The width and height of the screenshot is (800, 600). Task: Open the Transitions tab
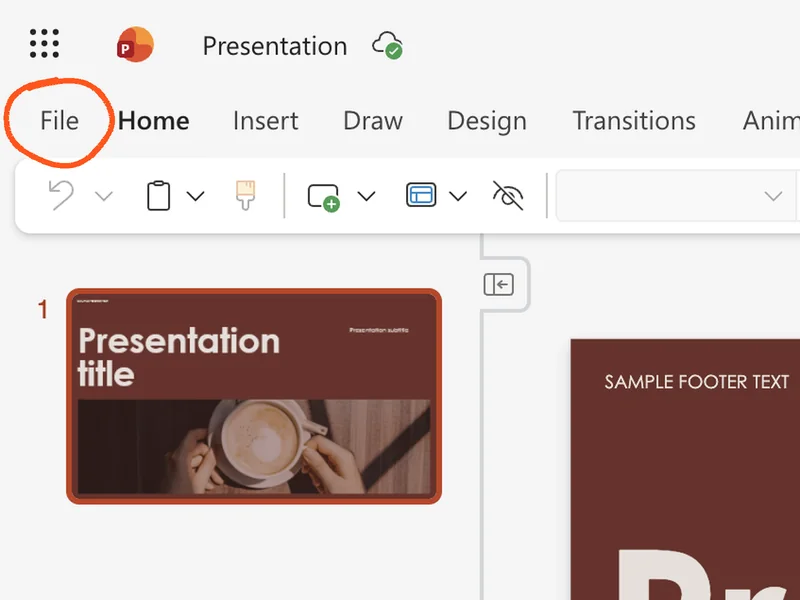point(634,121)
